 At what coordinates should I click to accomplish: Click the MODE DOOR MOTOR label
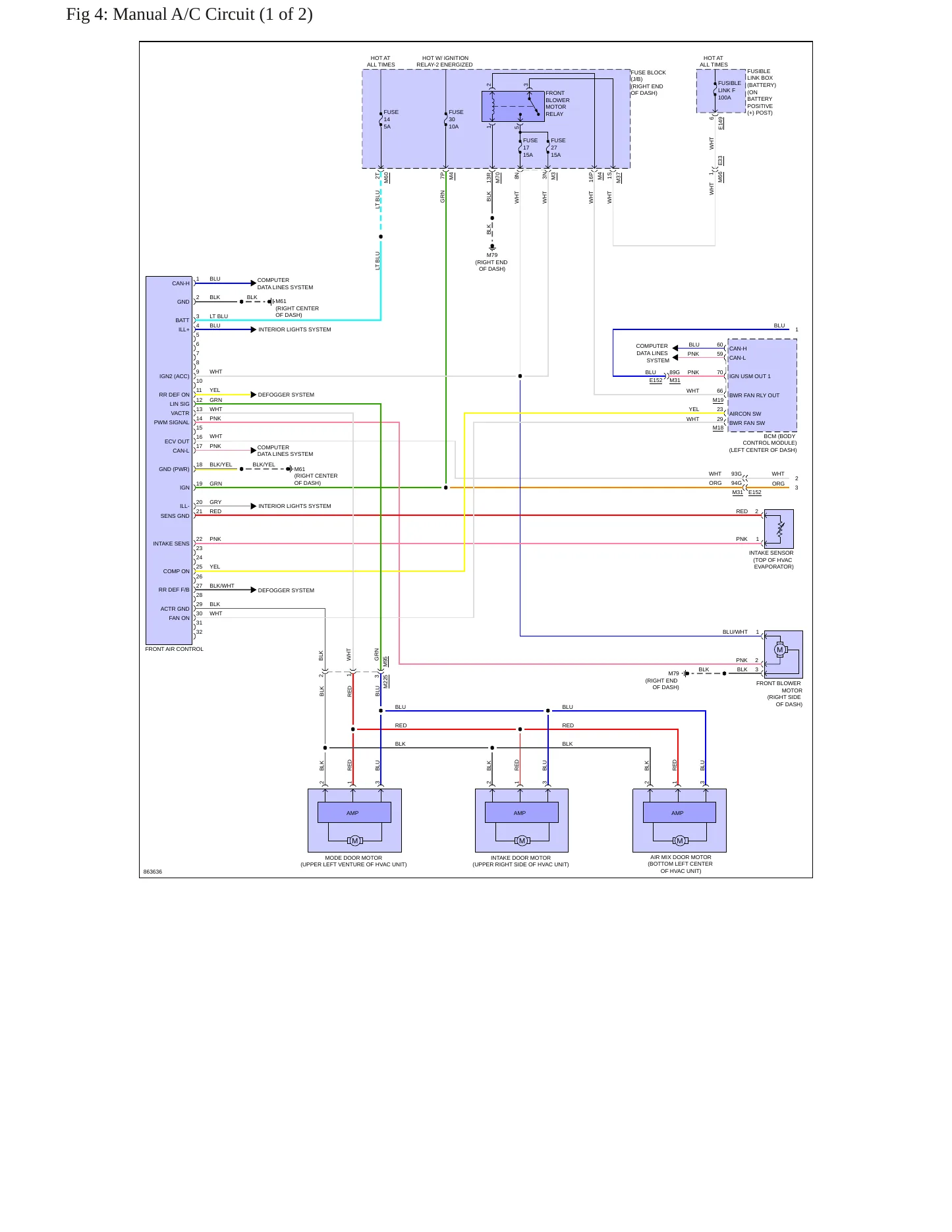click(x=353, y=858)
